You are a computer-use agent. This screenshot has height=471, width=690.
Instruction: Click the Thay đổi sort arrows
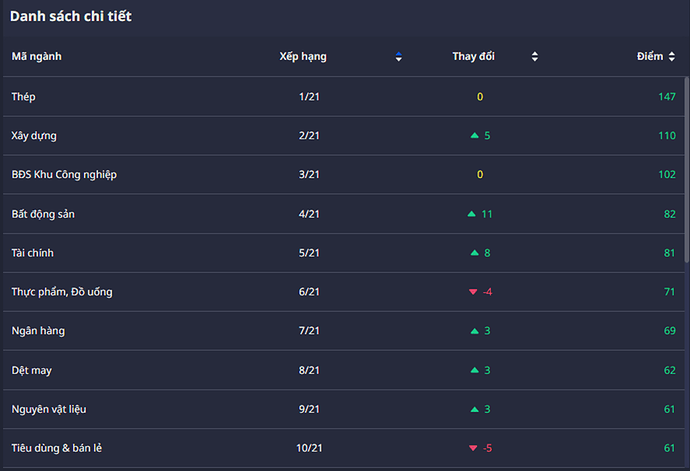click(535, 57)
